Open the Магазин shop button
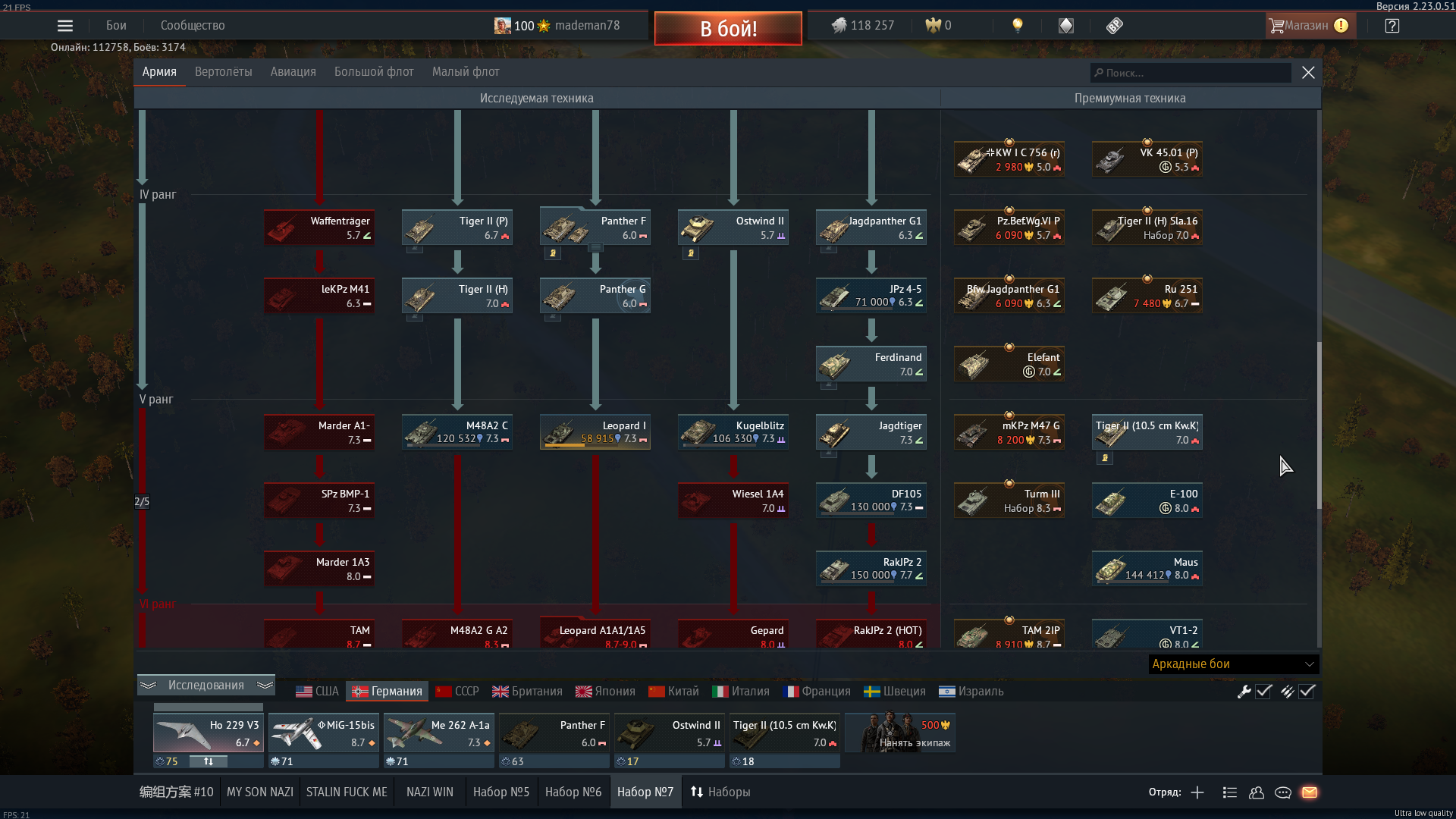 click(1310, 26)
